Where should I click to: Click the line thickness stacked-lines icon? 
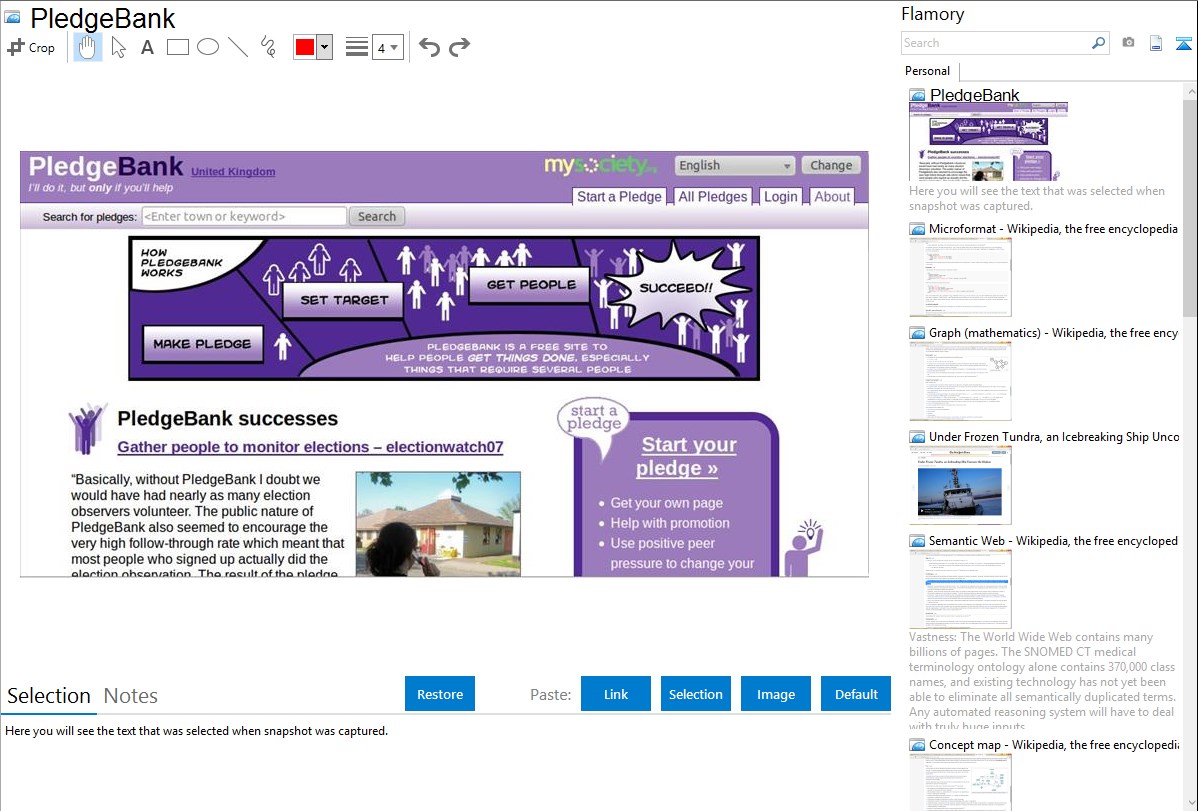356,47
